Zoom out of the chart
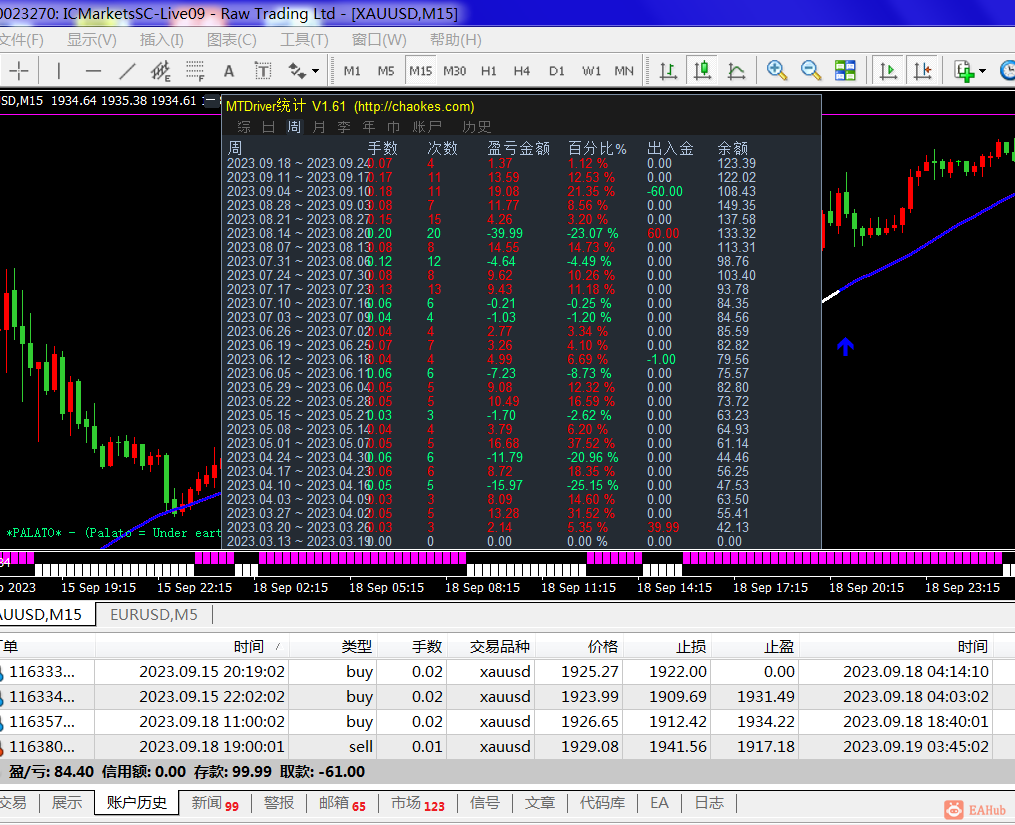Screen dimensions: 1015x825 810,70
